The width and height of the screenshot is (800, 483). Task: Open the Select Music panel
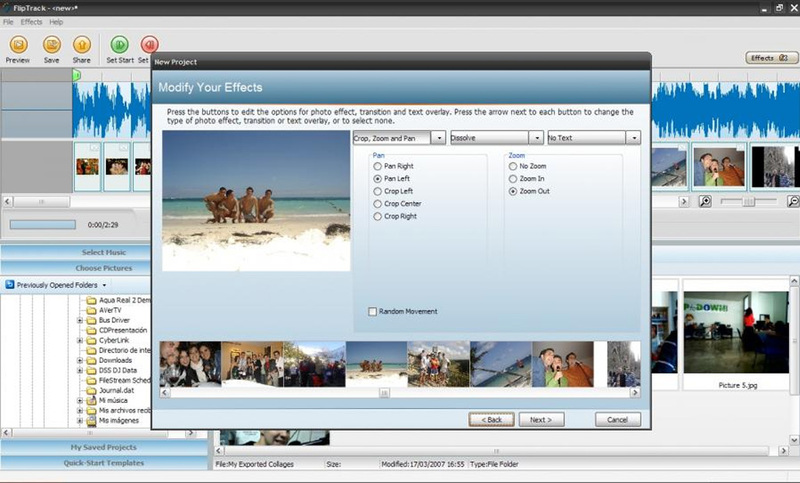click(x=77, y=252)
